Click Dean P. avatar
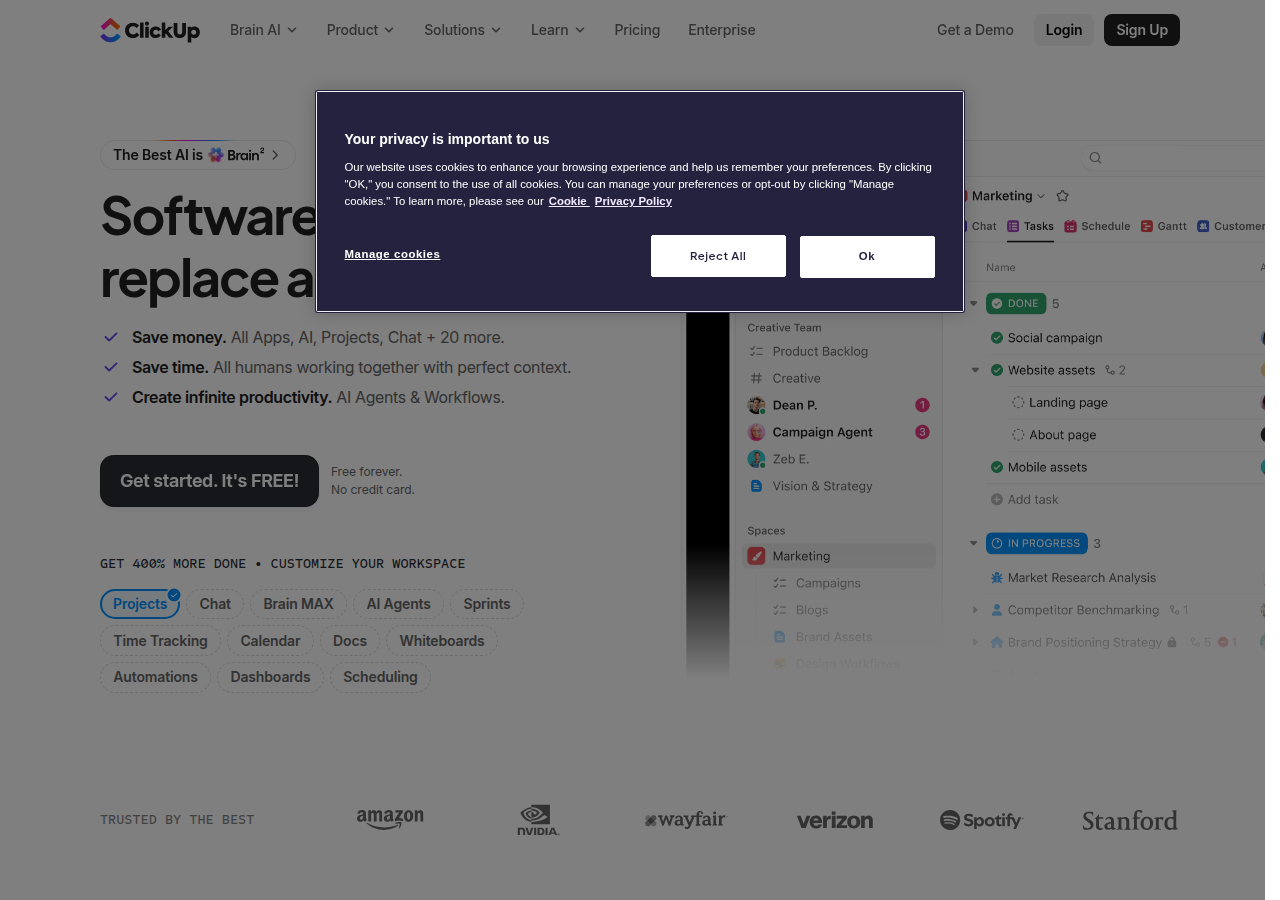 pyautogui.click(x=756, y=405)
